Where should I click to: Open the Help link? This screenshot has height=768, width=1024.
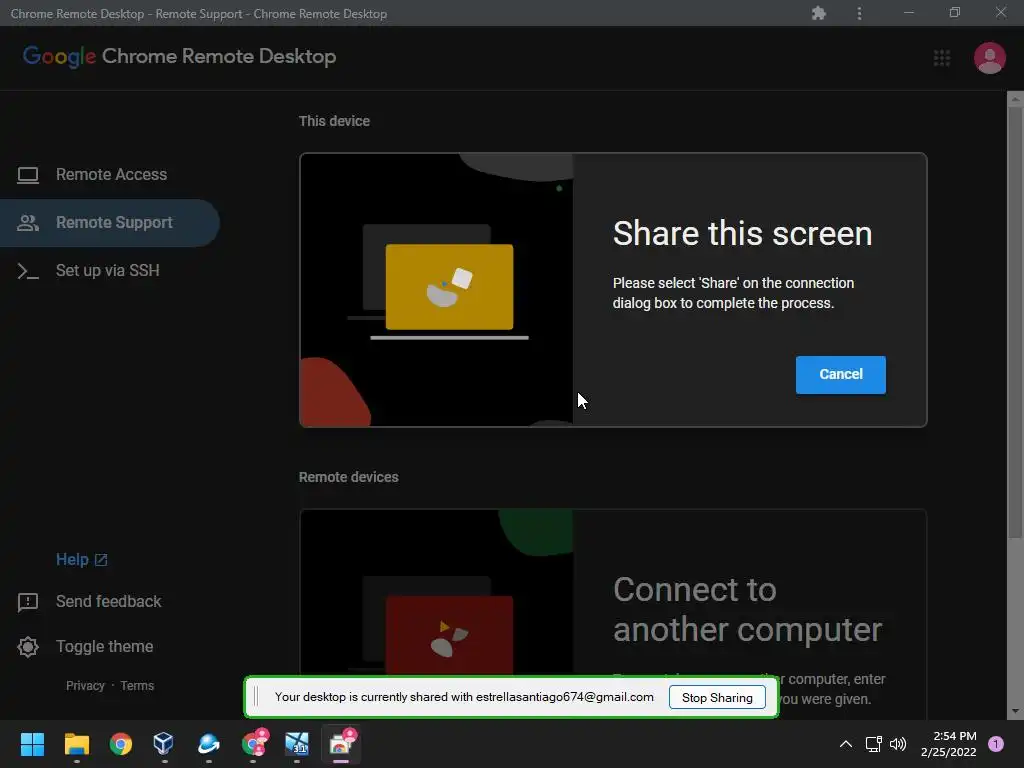(72, 560)
